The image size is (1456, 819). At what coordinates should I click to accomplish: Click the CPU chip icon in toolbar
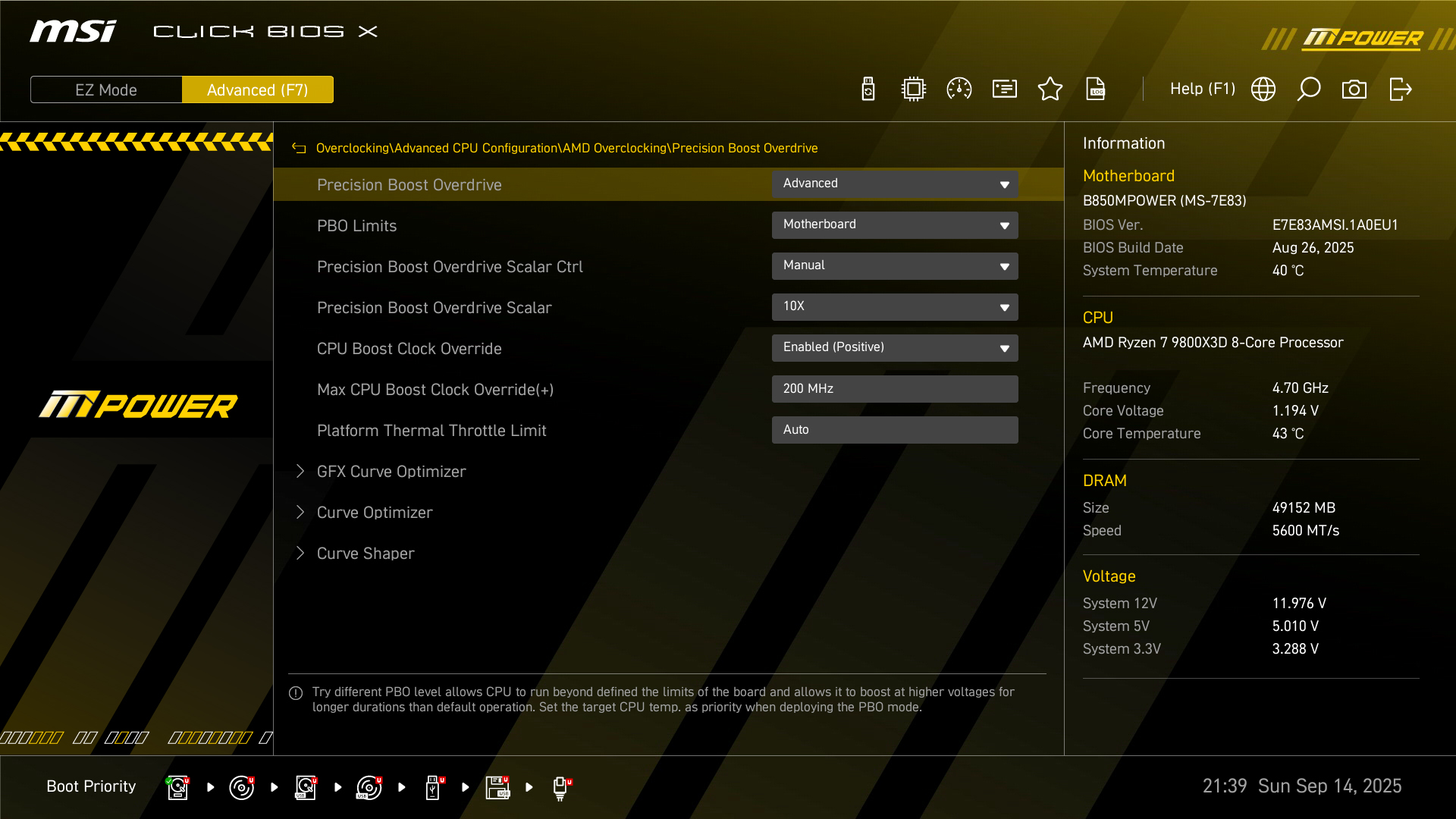914,89
